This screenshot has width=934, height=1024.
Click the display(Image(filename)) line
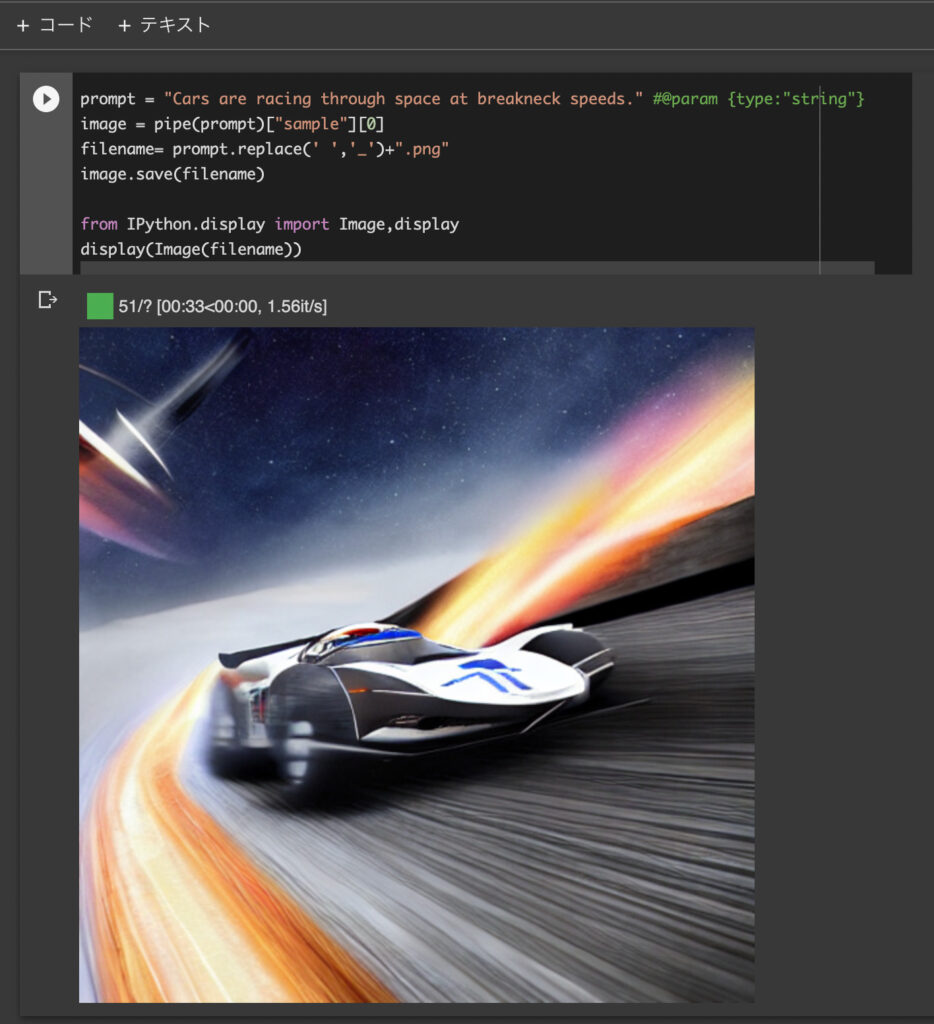pos(191,249)
